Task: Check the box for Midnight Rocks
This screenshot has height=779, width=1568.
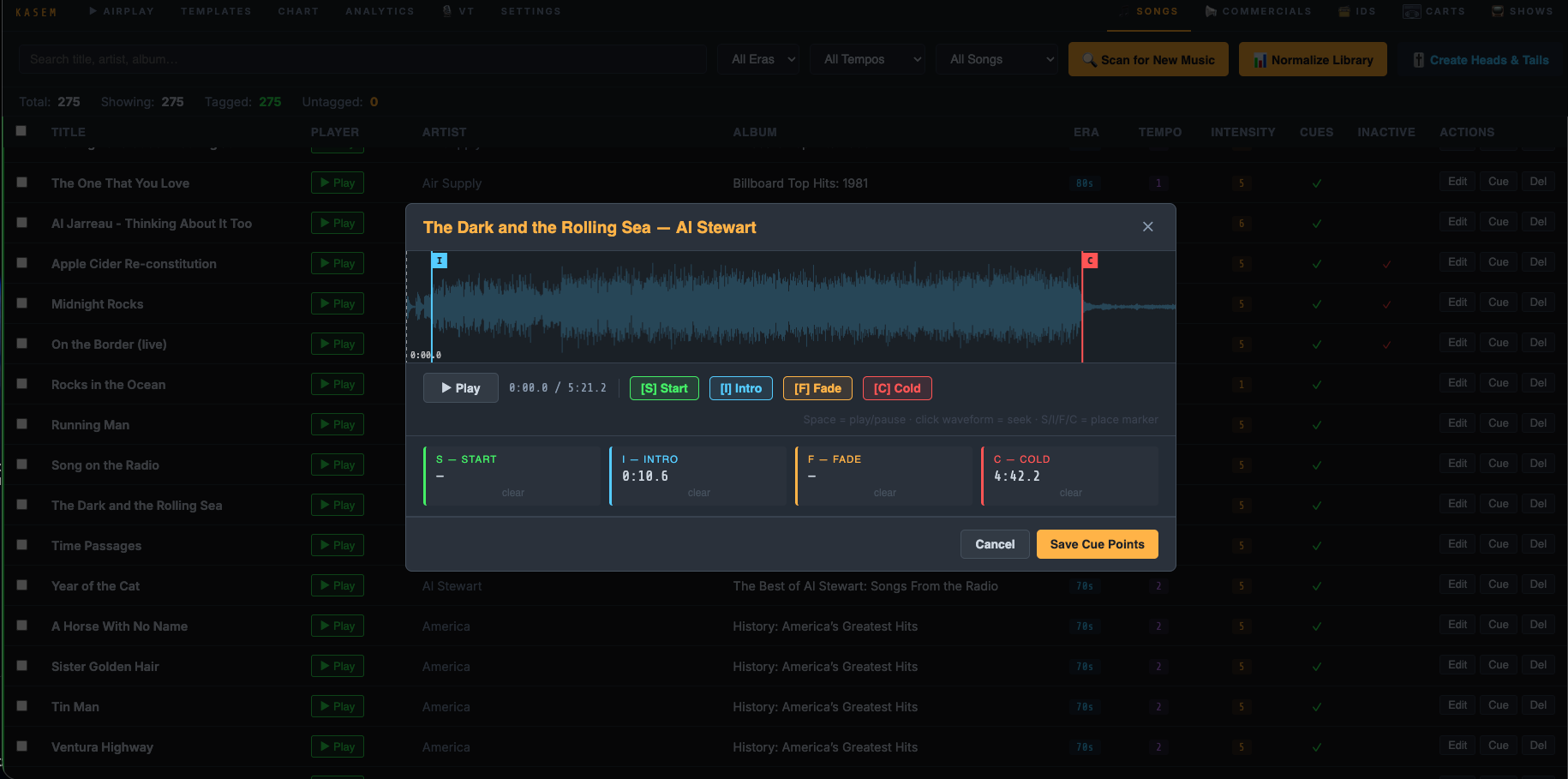Action: click(21, 303)
